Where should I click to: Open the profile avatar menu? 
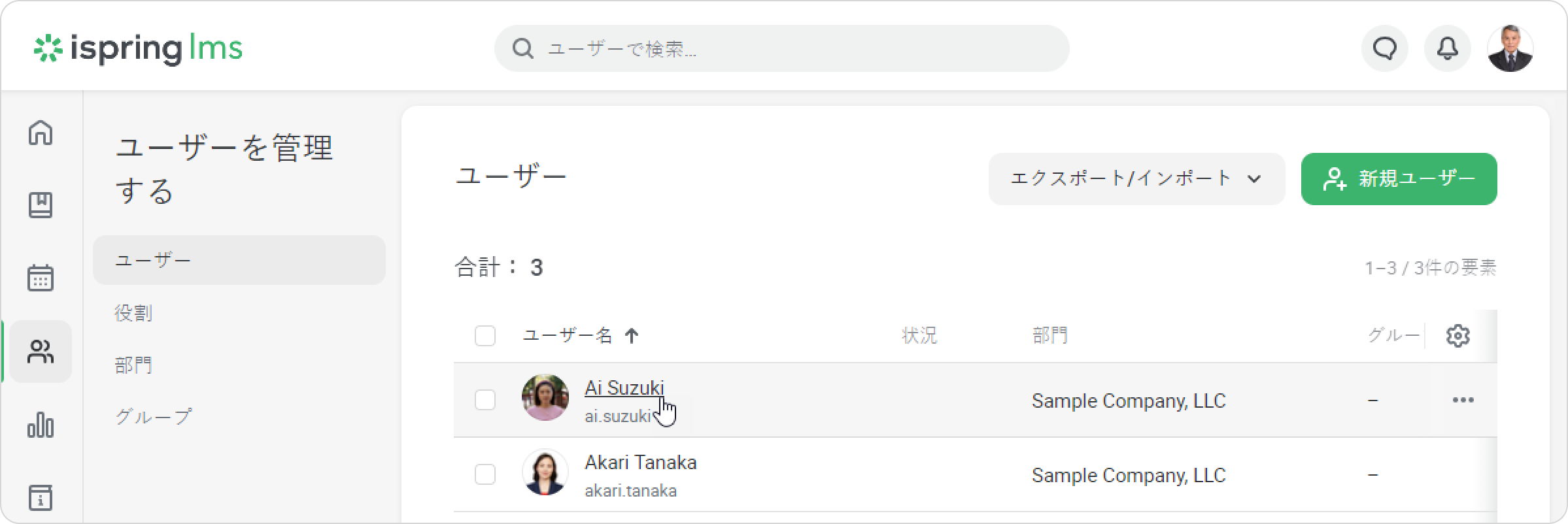1510,48
